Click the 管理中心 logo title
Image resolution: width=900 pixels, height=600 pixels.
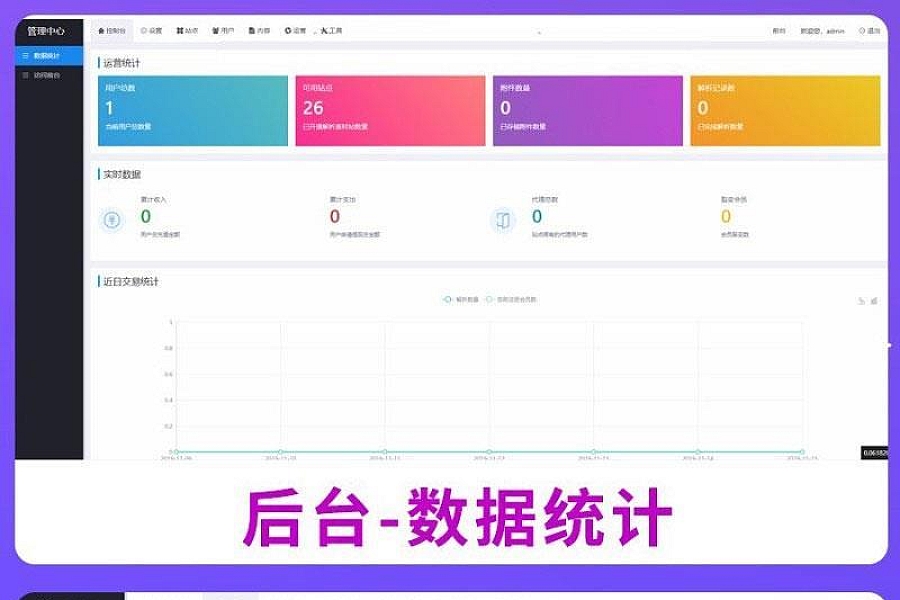46,31
